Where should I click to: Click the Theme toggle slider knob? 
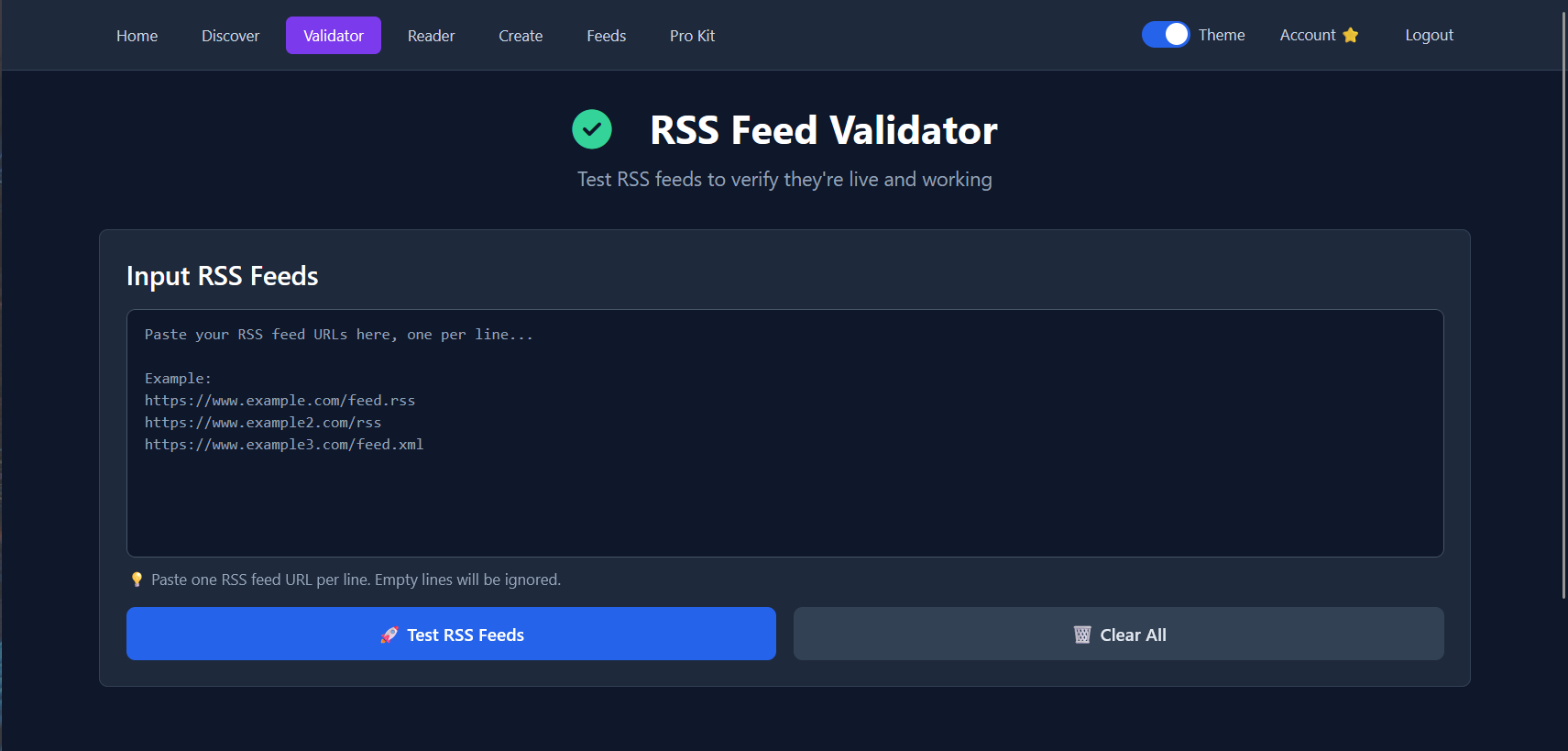click(1176, 34)
